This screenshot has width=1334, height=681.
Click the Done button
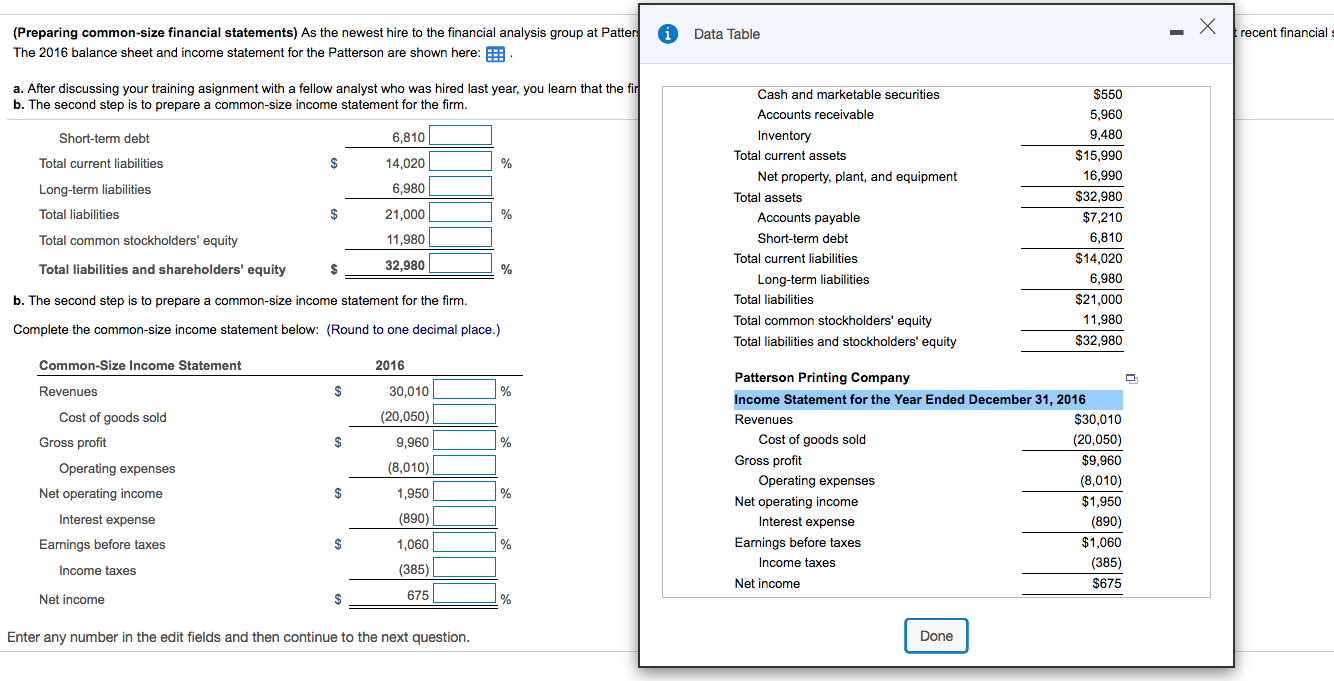935,635
